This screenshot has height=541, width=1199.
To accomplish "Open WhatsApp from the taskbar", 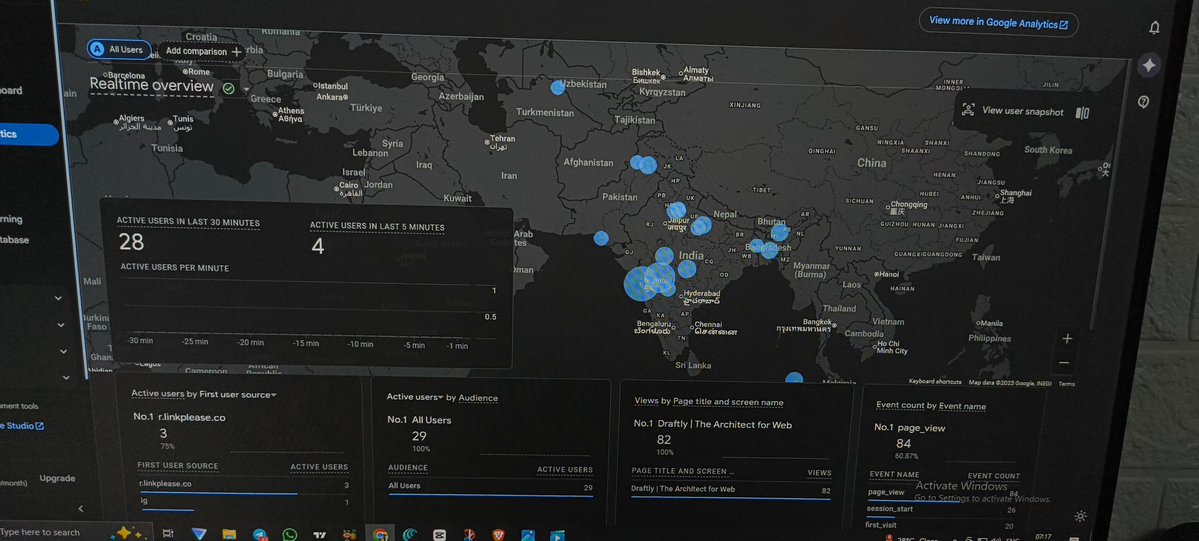I will click(x=289, y=535).
